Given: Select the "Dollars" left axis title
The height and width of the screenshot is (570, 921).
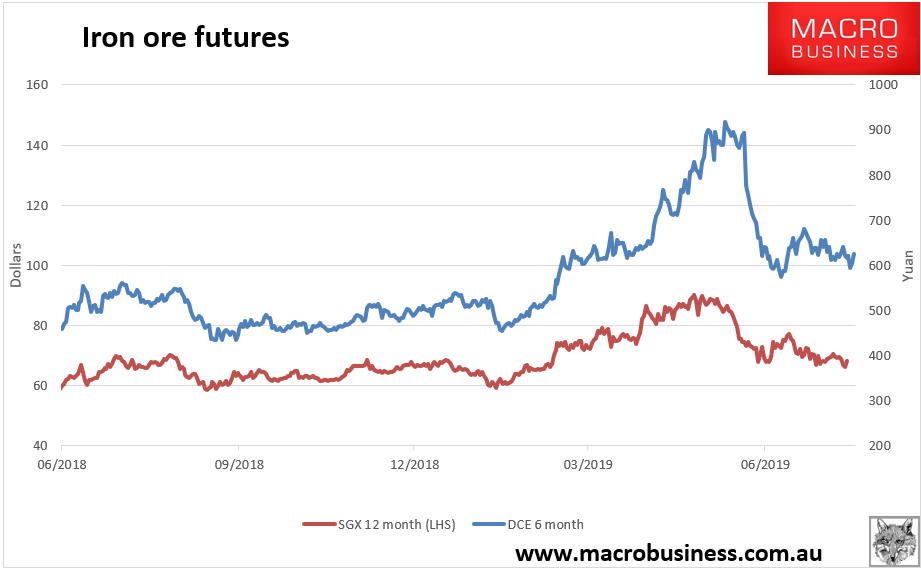Looking at the screenshot, I should [15, 264].
